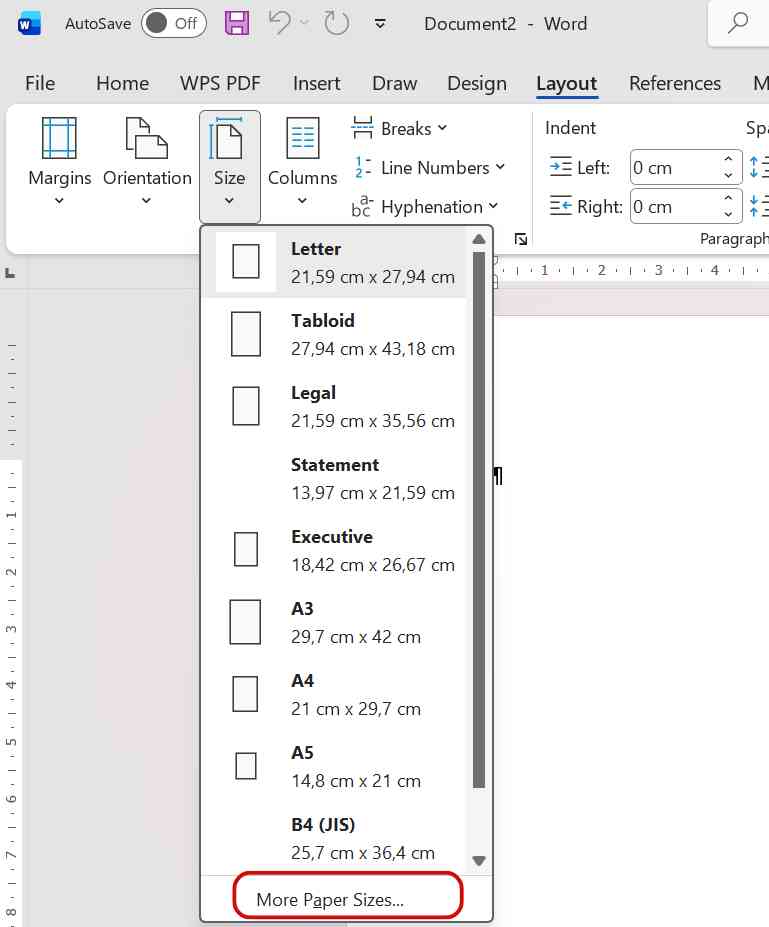Choose A5 paper size
Image resolution: width=769 pixels, height=927 pixels.
[335, 767]
